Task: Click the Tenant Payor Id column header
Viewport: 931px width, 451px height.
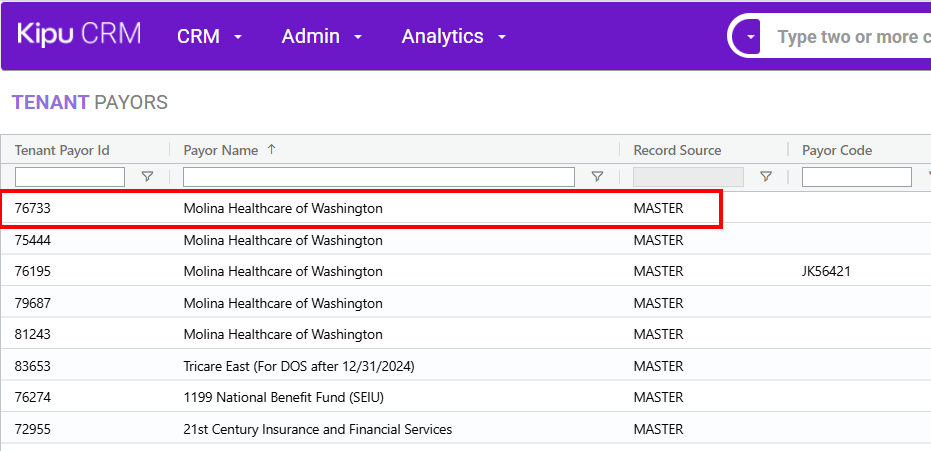Action: pyautogui.click(x=62, y=150)
